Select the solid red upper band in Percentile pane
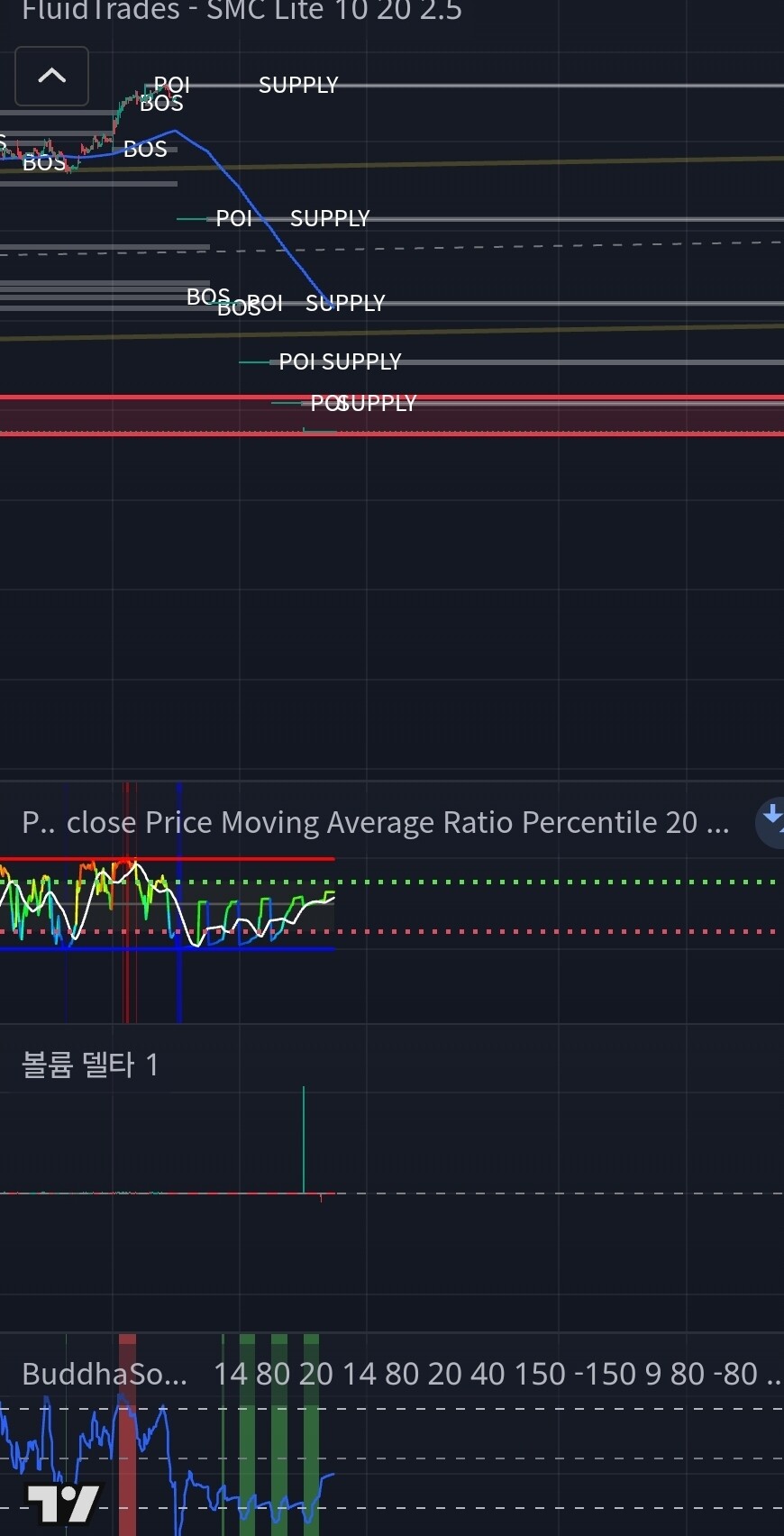This screenshot has height=1536, width=784. coord(167,859)
